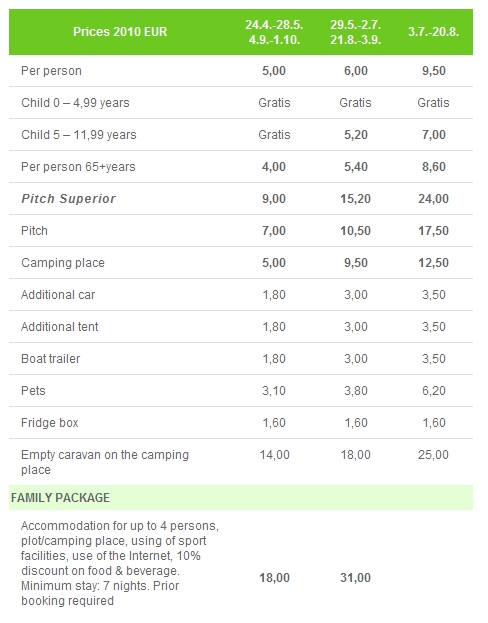Click the 31,00 family package price

pos(356,578)
